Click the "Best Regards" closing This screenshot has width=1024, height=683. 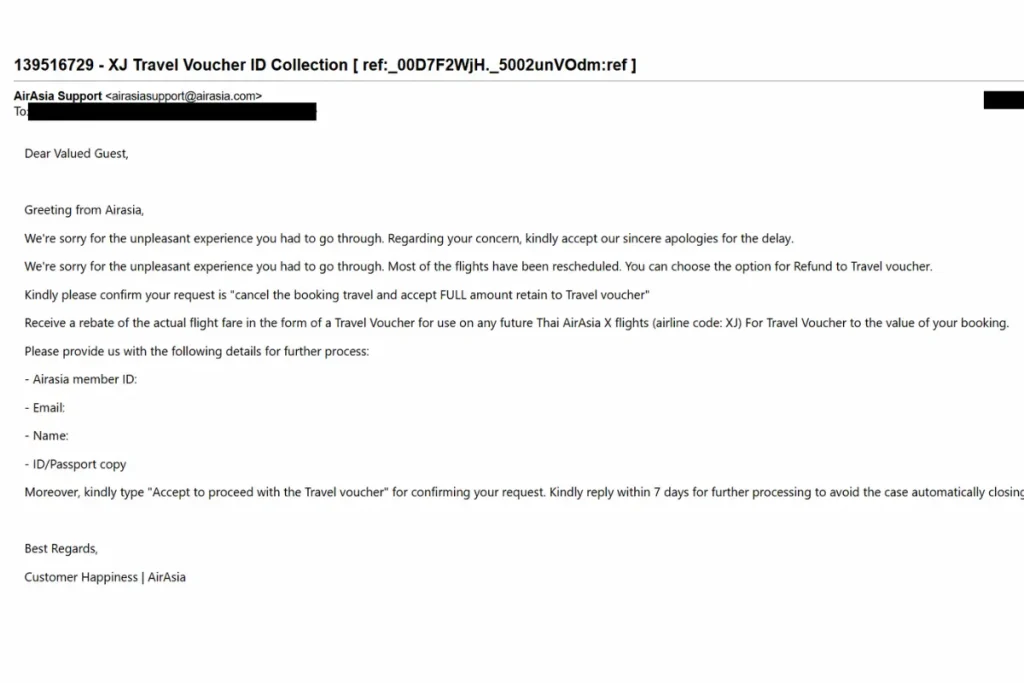[61, 549]
